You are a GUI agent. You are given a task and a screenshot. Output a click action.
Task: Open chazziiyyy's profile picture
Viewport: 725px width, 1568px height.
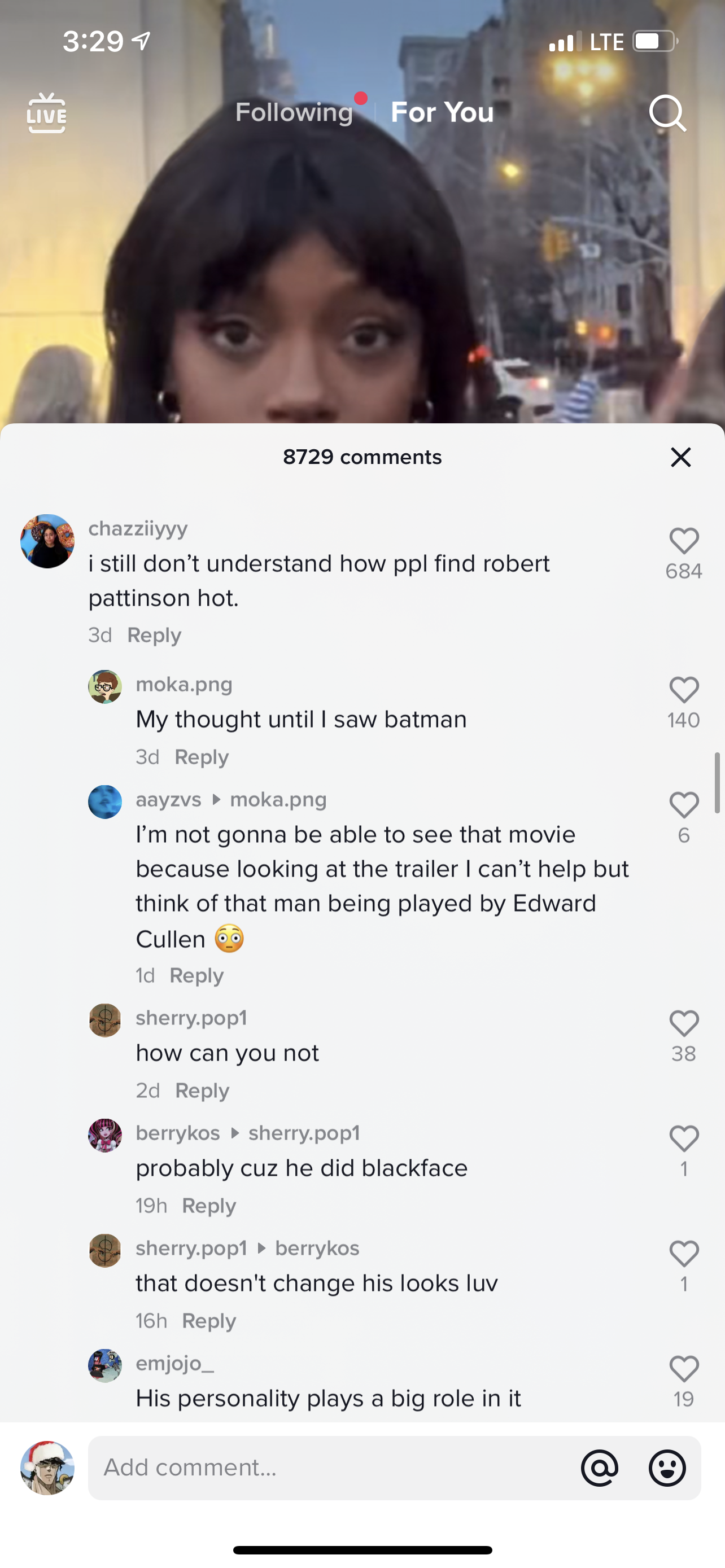pos(47,541)
